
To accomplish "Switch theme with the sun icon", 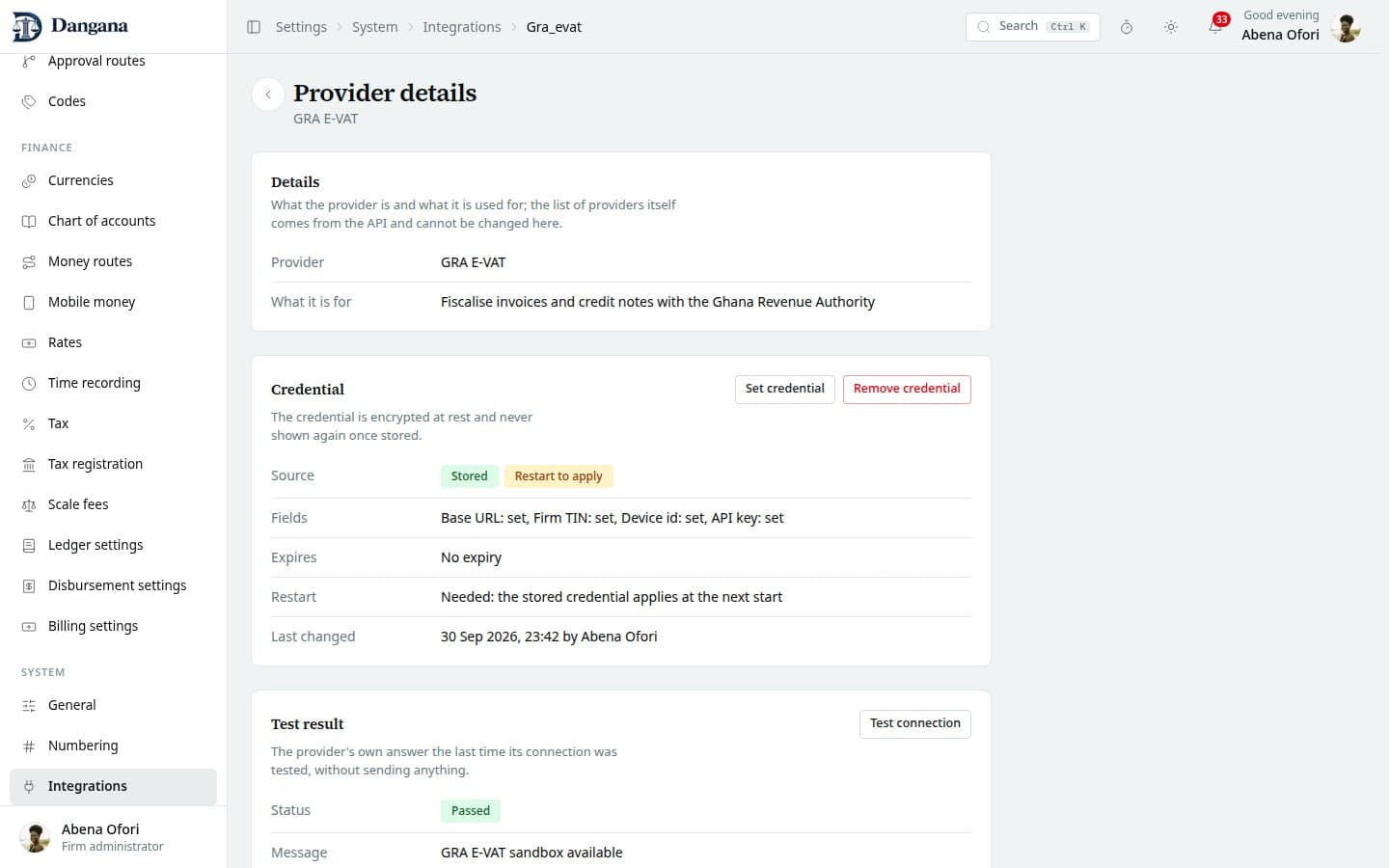I will (x=1171, y=27).
